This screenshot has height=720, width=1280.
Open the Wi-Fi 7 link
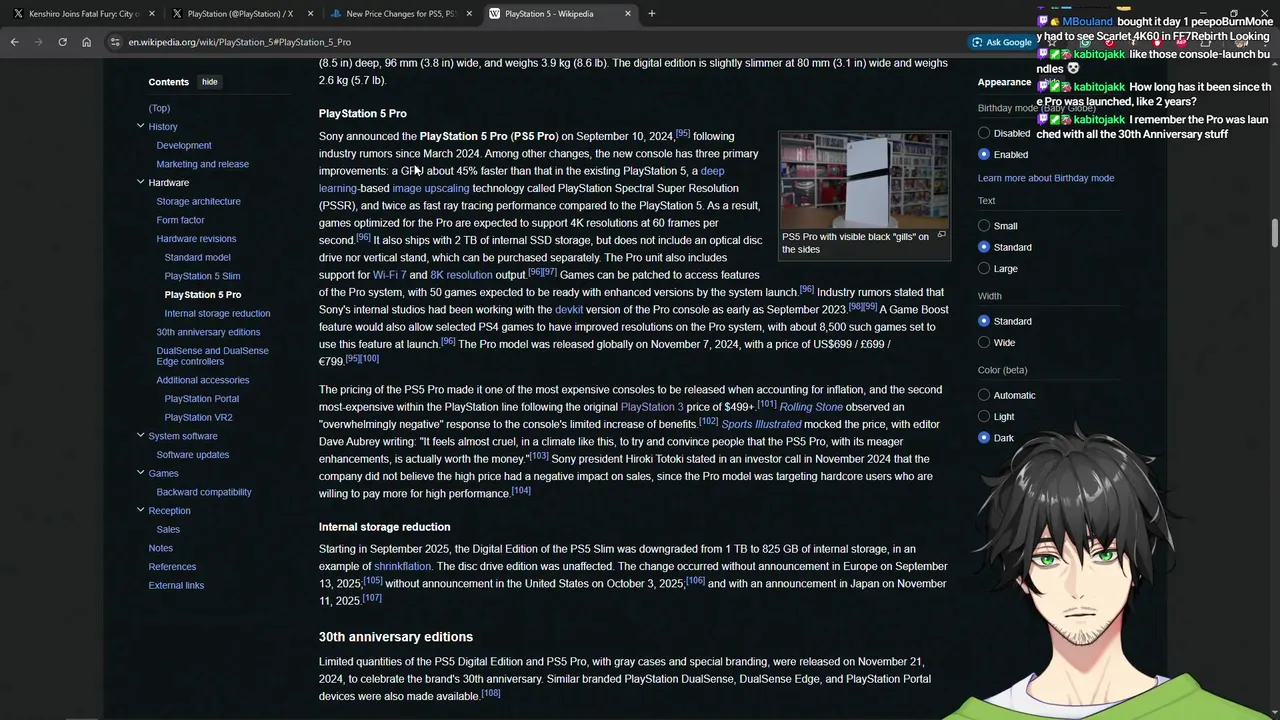(x=389, y=275)
